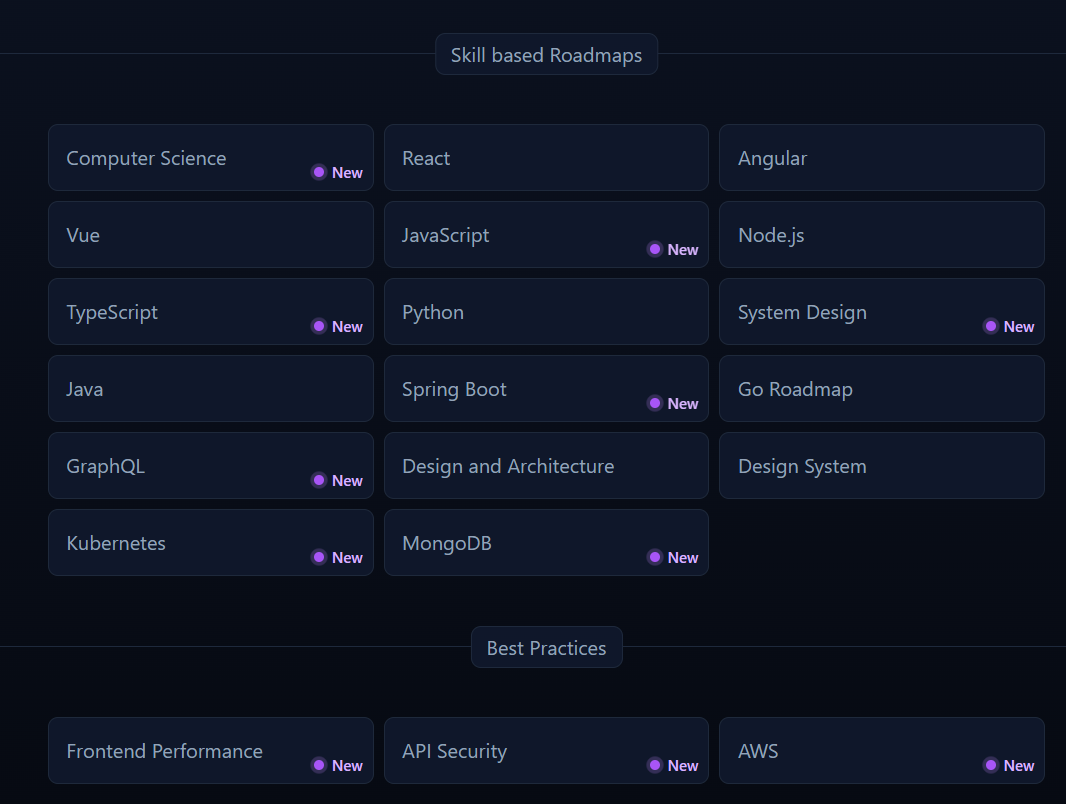Choose the Node.js roadmap card
The height and width of the screenshot is (804, 1066).
click(882, 234)
